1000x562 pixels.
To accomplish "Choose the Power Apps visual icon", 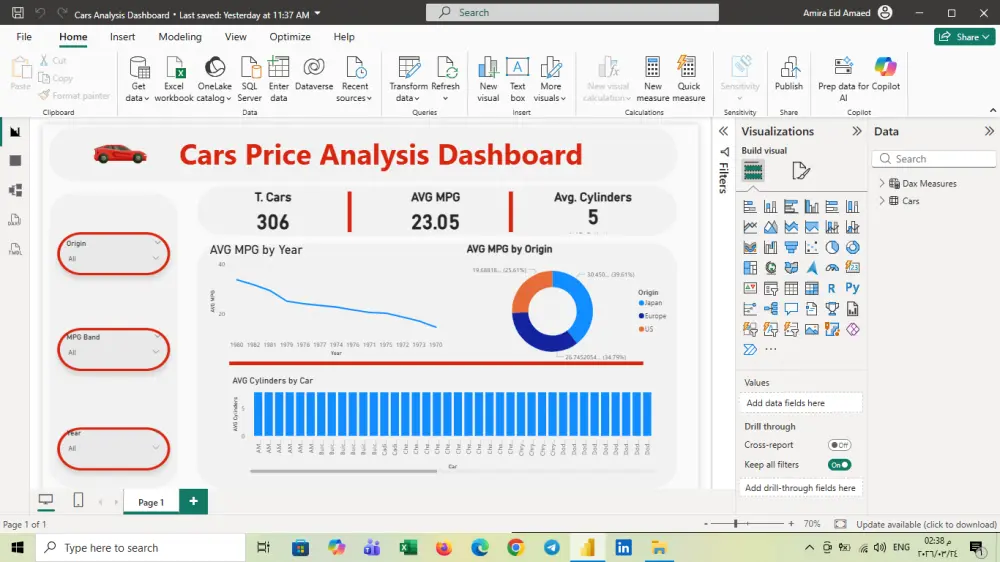I will point(853,330).
